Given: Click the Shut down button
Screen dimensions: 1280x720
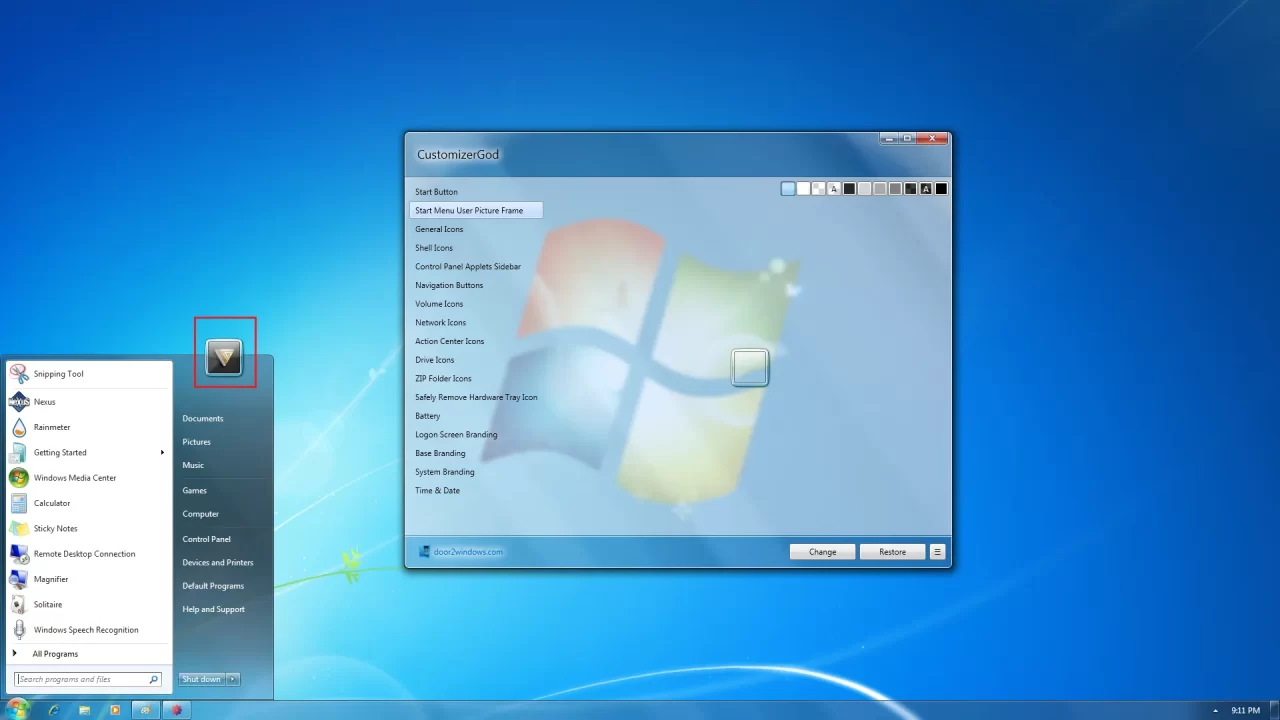Looking at the screenshot, I should pyautogui.click(x=202, y=679).
